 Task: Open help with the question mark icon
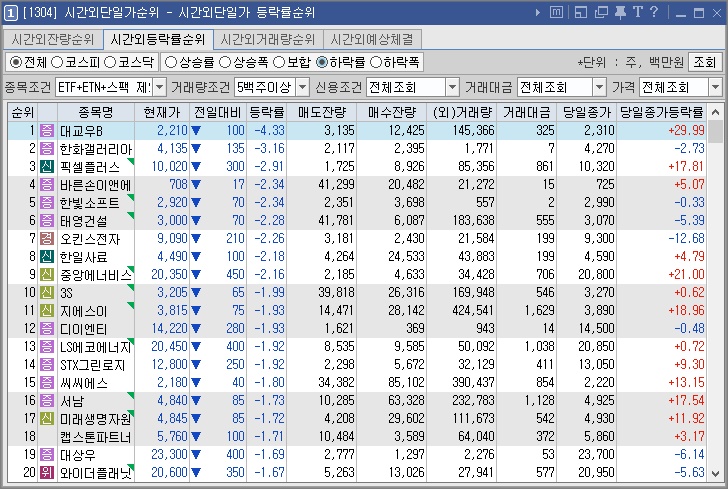click(654, 12)
